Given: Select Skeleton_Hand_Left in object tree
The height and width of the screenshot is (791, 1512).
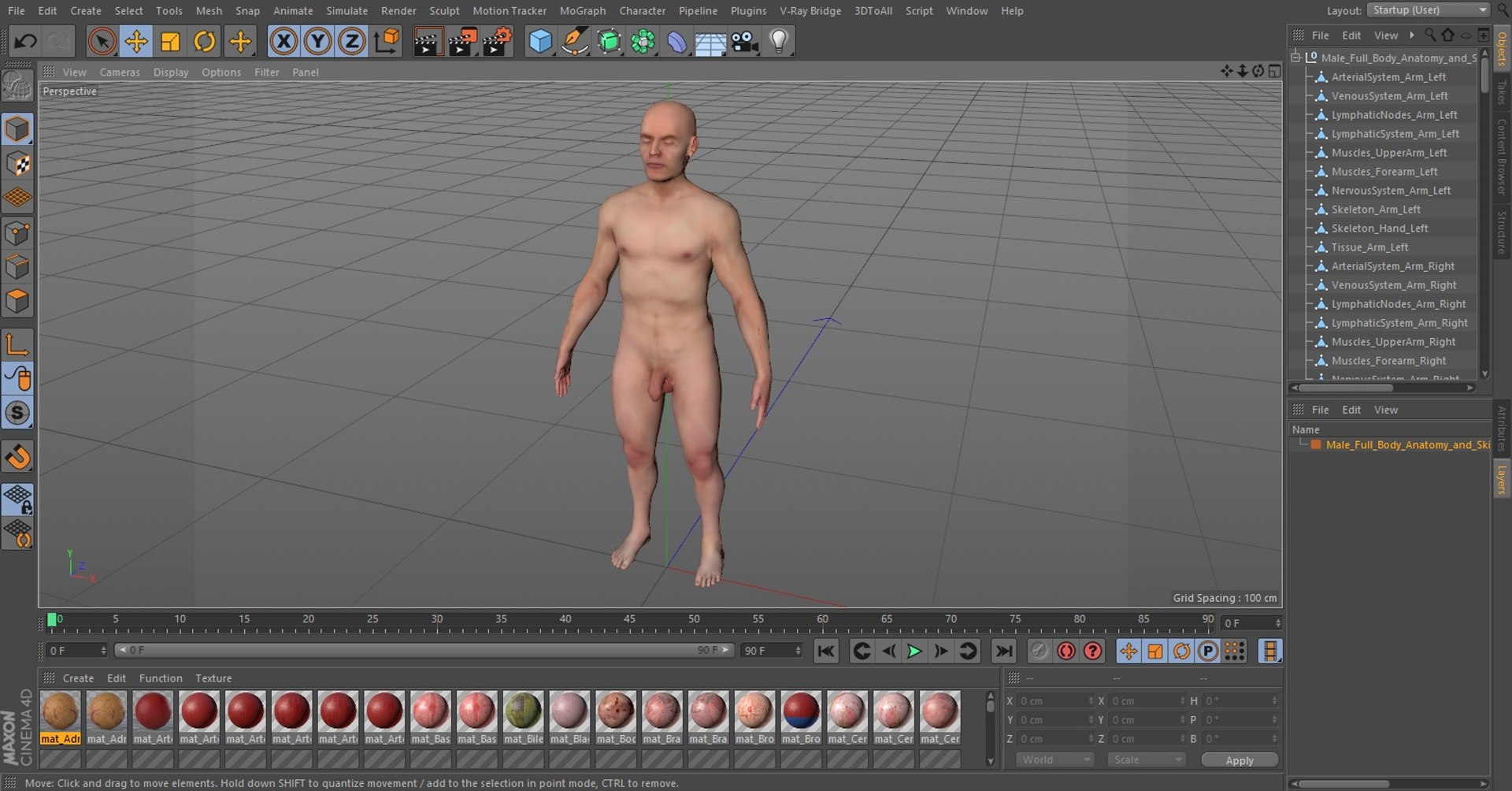Looking at the screenshot, I should (x=1379, y=228).
